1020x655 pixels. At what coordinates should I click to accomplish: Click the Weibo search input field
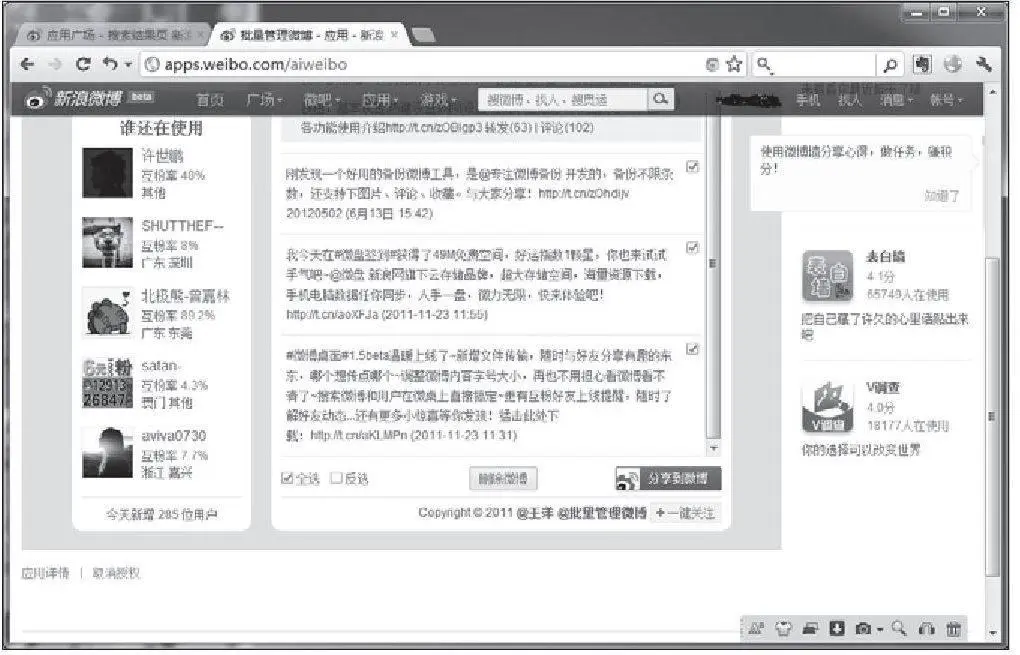coord(560,99)
